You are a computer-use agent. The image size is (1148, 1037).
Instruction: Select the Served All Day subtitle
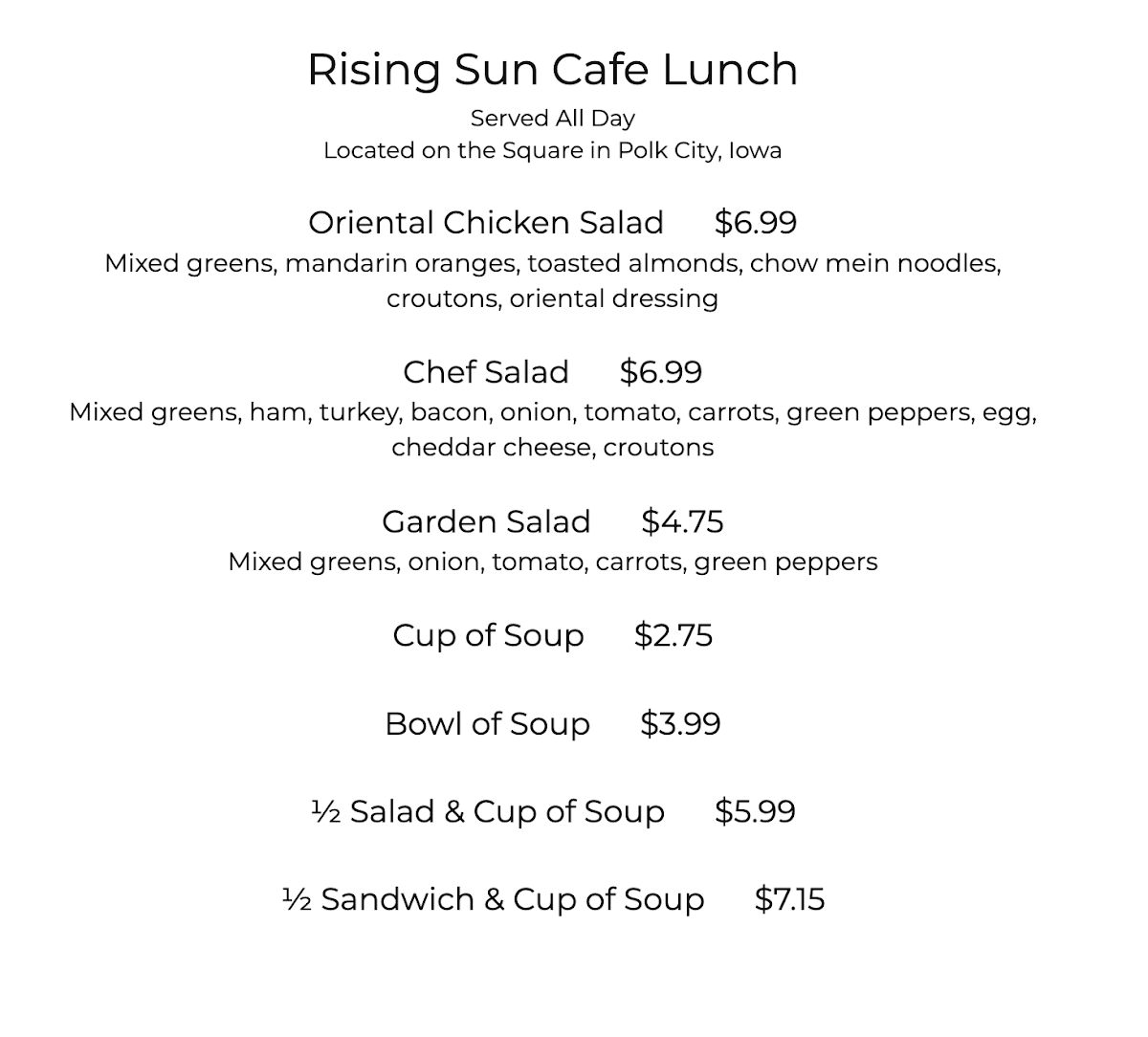coord(552,119)
